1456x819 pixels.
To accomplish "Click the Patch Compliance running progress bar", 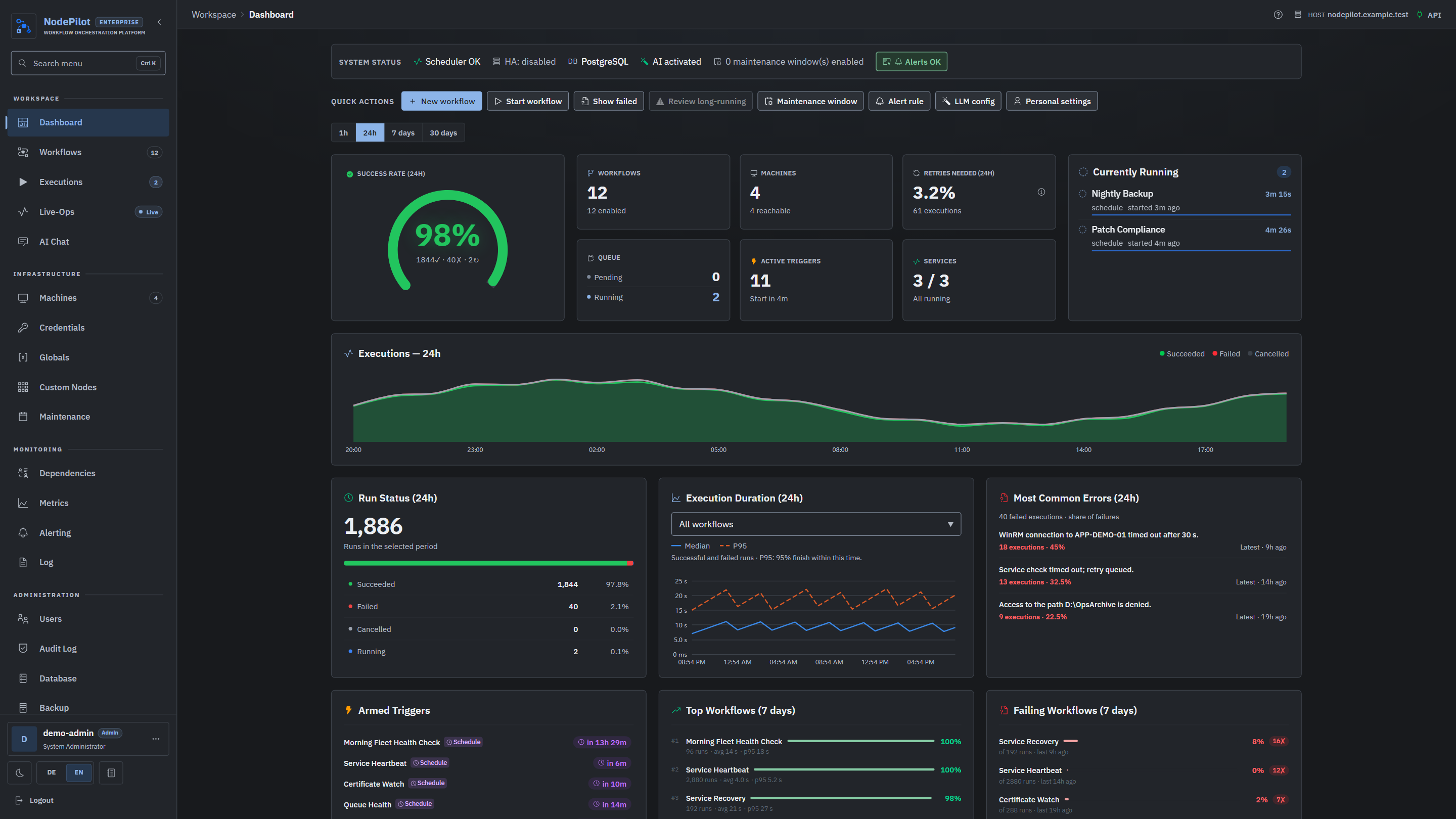I will tap(1191, 250).
